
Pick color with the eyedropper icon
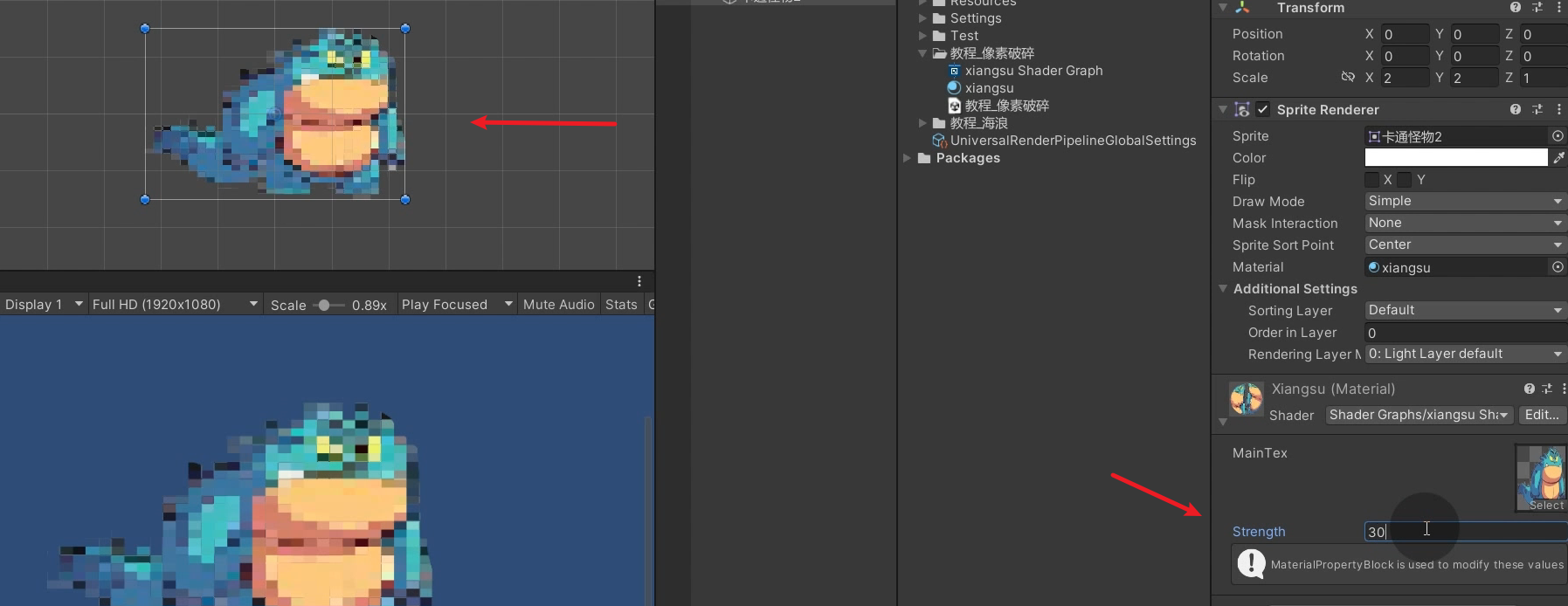[1558, 158]
